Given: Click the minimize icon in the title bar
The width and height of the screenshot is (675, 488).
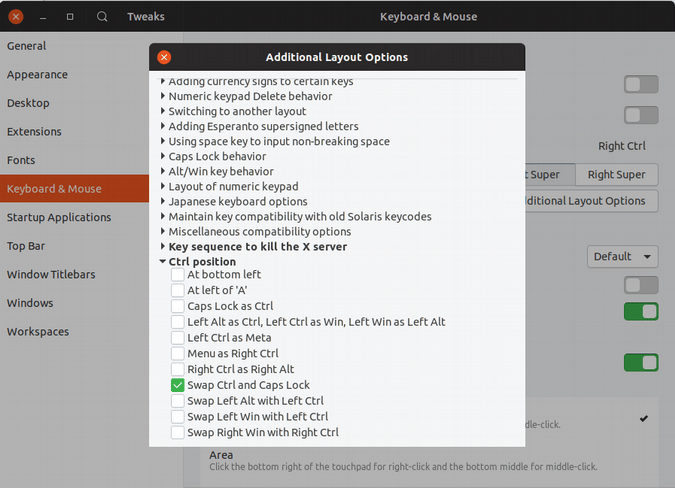Looking at the screenshot, I should [43, 17].
